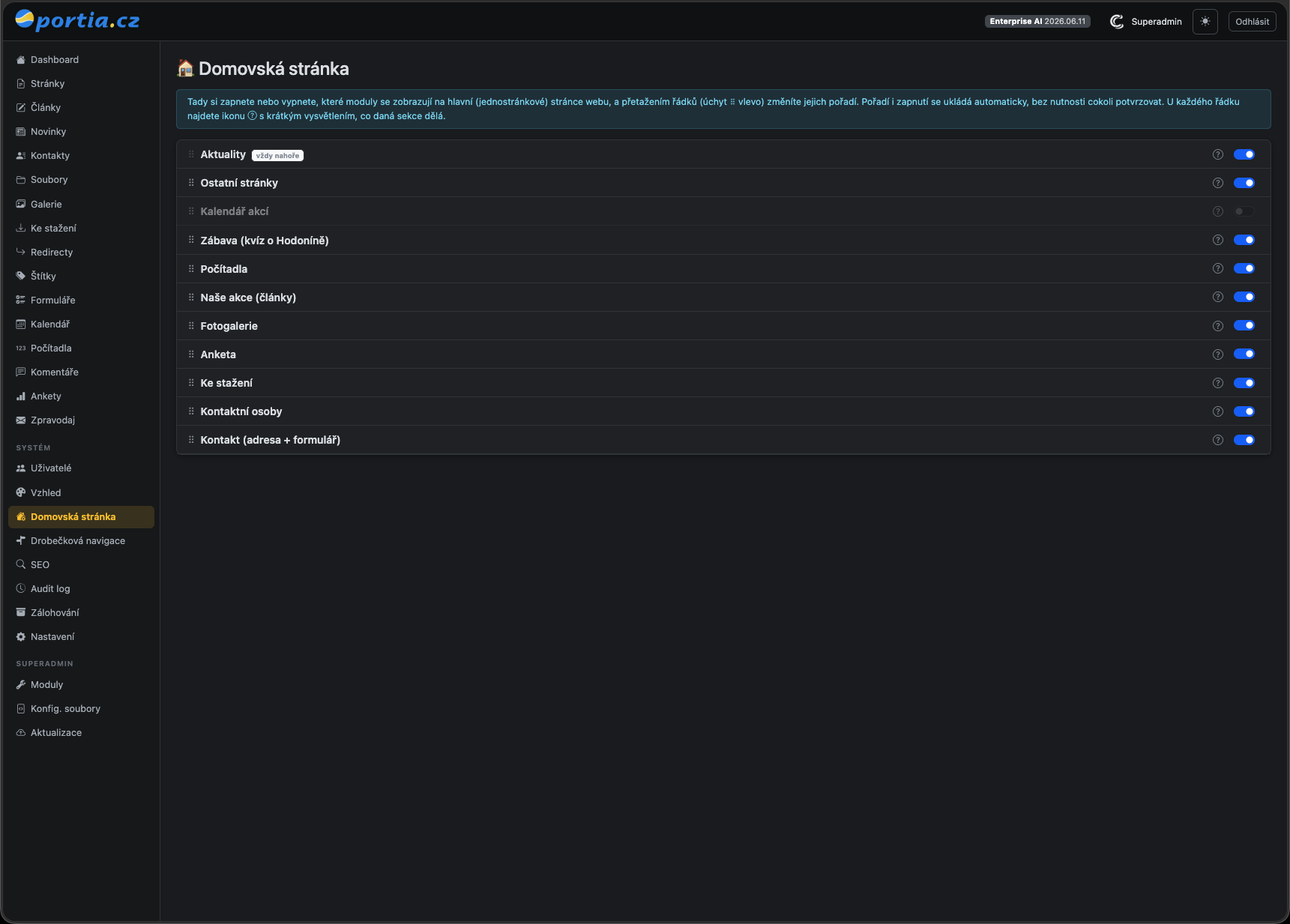Open Drobečková navigace in the sidebar

coord(81,540)
